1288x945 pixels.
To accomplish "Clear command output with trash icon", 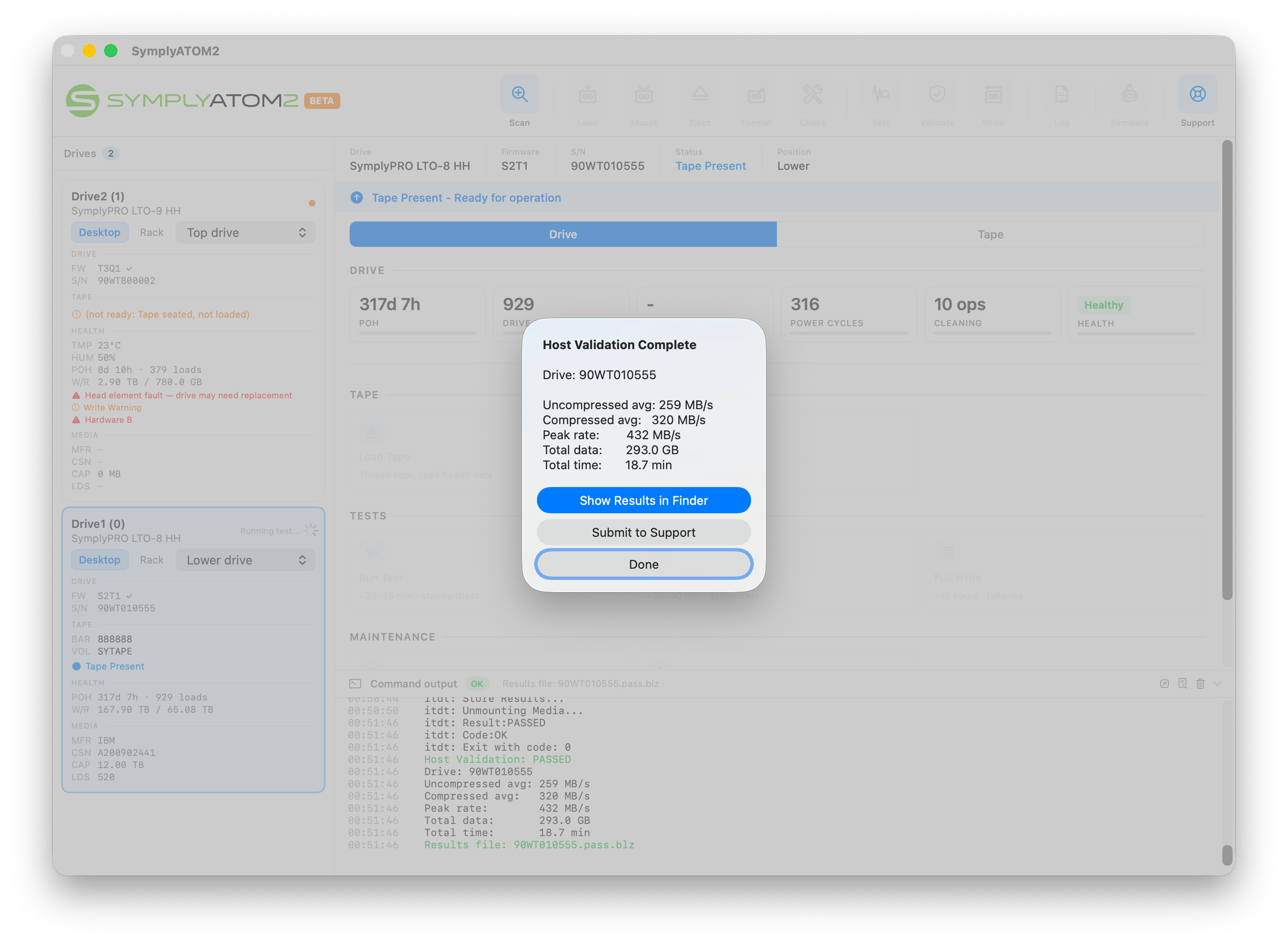I will tap(1200, 684).
